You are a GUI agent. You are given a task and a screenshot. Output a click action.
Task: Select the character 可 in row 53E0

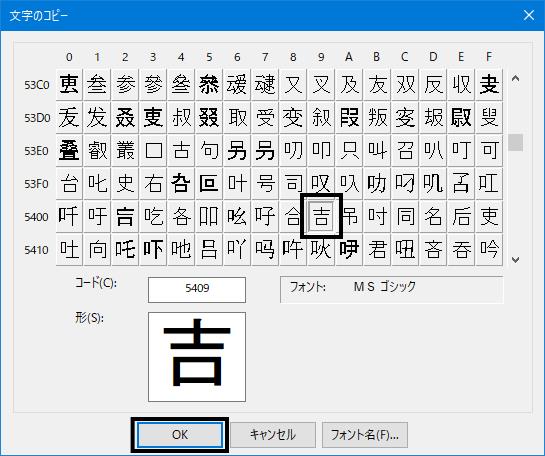click(x=489, y=150)
